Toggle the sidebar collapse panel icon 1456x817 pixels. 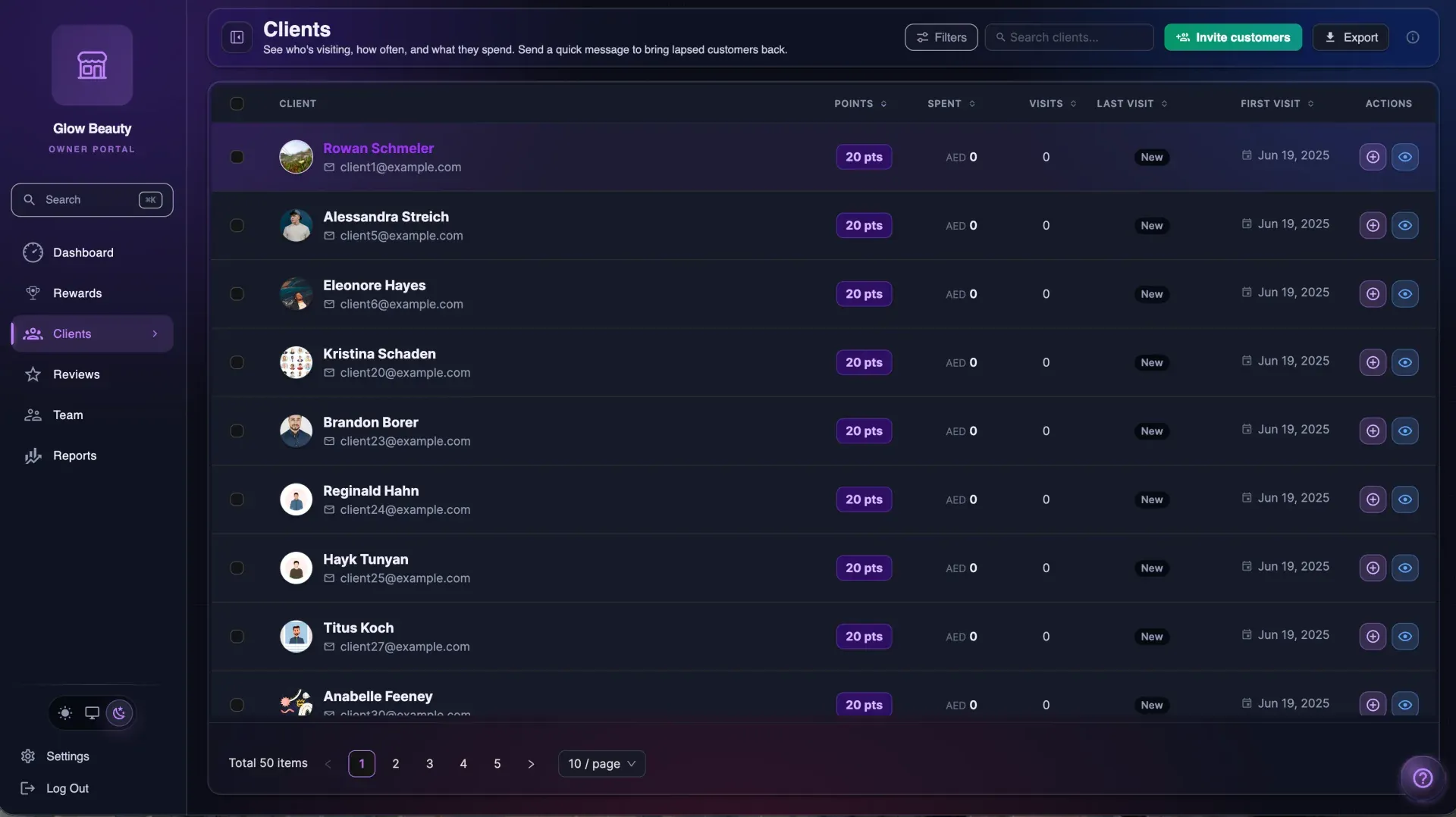click(237, 37)
